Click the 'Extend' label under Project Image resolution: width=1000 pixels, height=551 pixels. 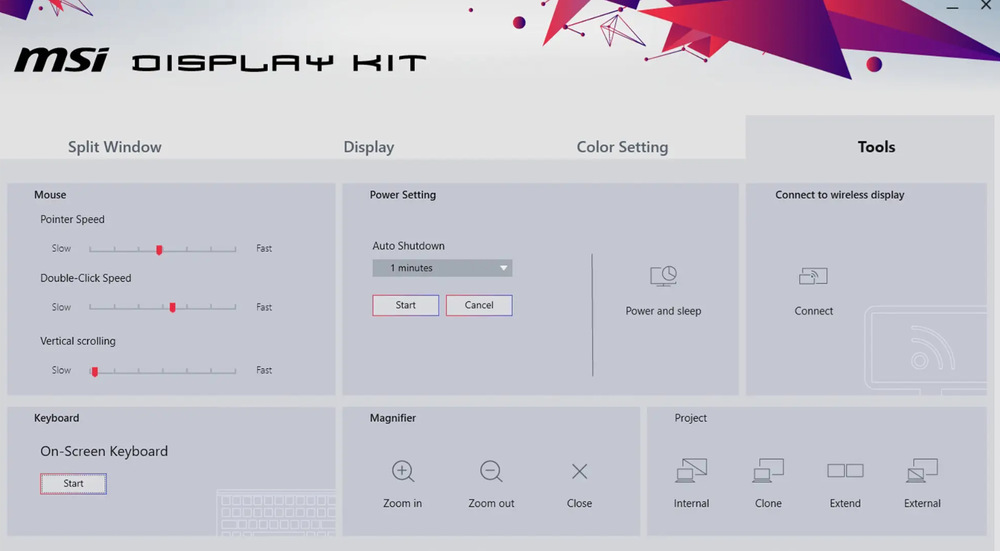(x=845, y=503)
